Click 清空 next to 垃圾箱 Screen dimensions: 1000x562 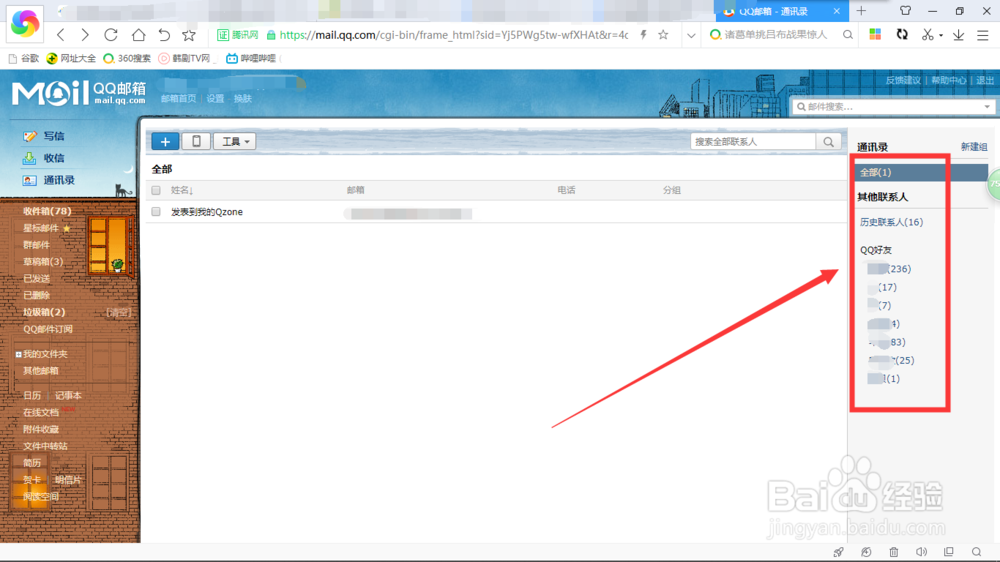118,312
